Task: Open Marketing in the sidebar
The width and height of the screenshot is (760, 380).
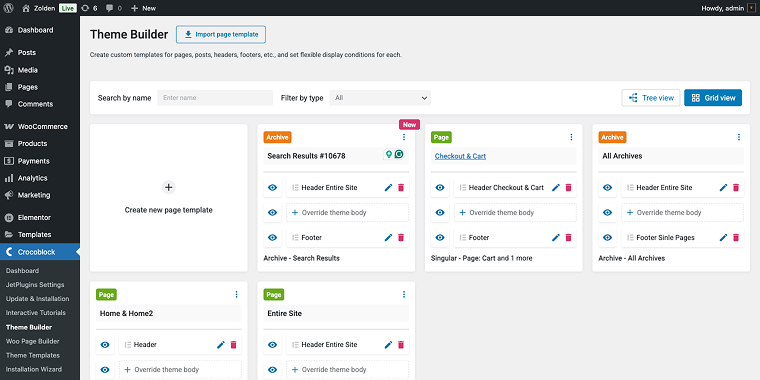Action: tap(40, 195)
